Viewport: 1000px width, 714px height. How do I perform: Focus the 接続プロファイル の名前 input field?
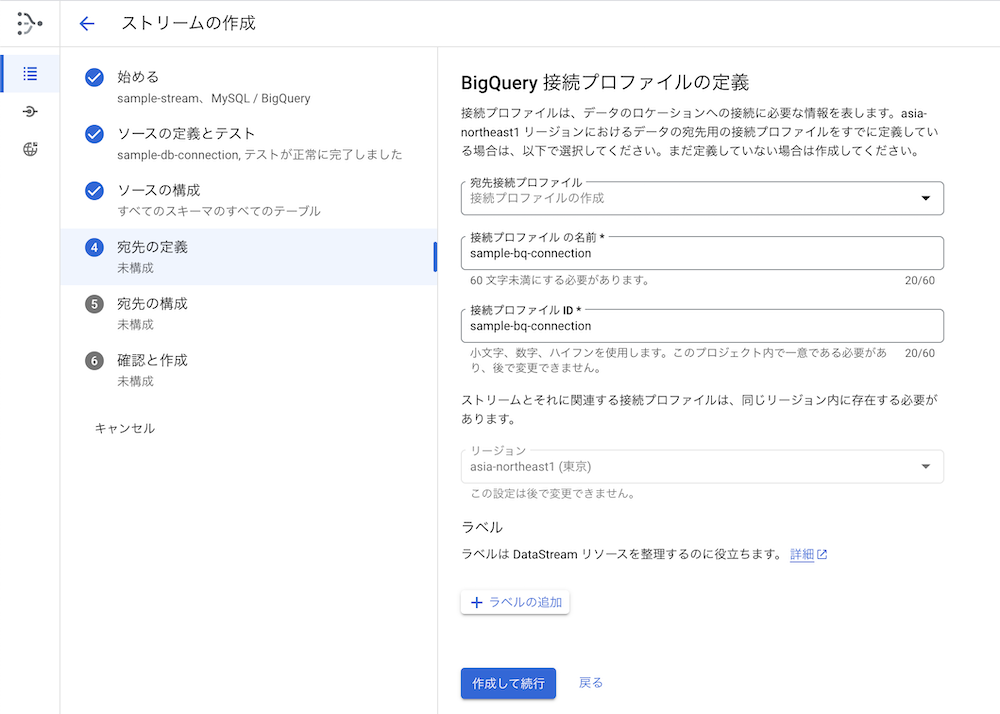click(702, 253)
